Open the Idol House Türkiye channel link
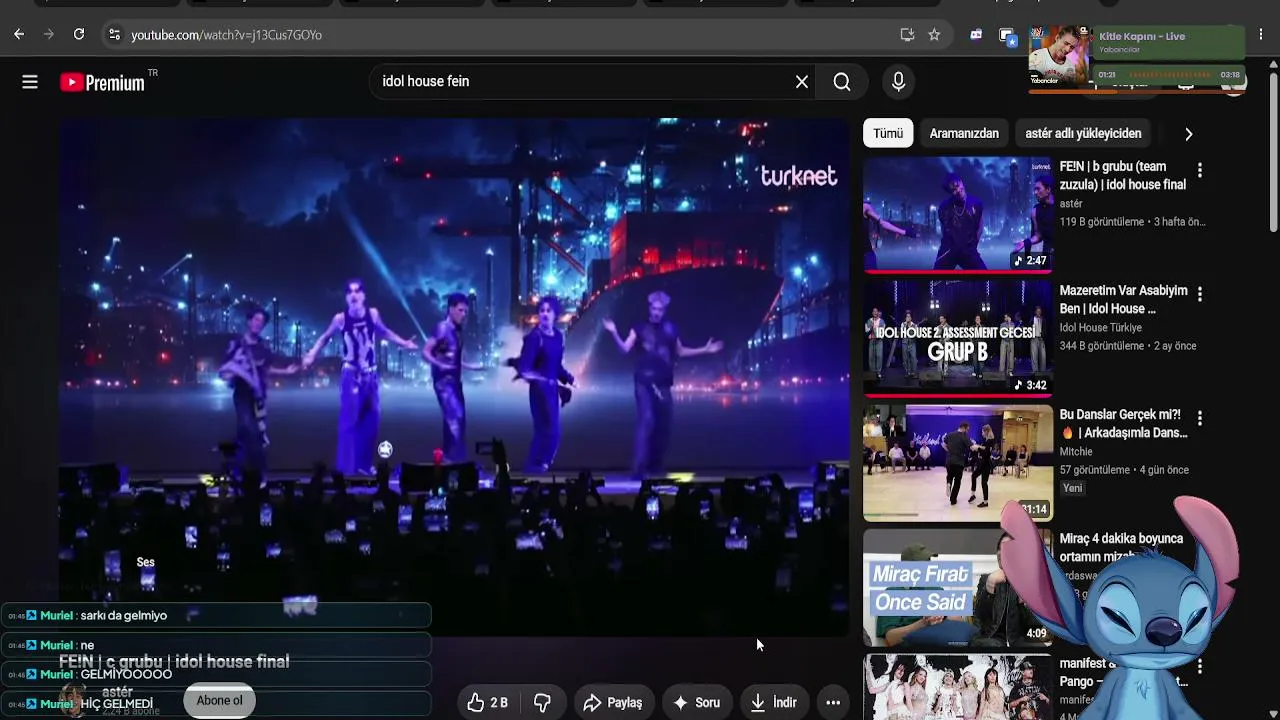This screenshot has height=720, width=1280. tap(1101, 328)
